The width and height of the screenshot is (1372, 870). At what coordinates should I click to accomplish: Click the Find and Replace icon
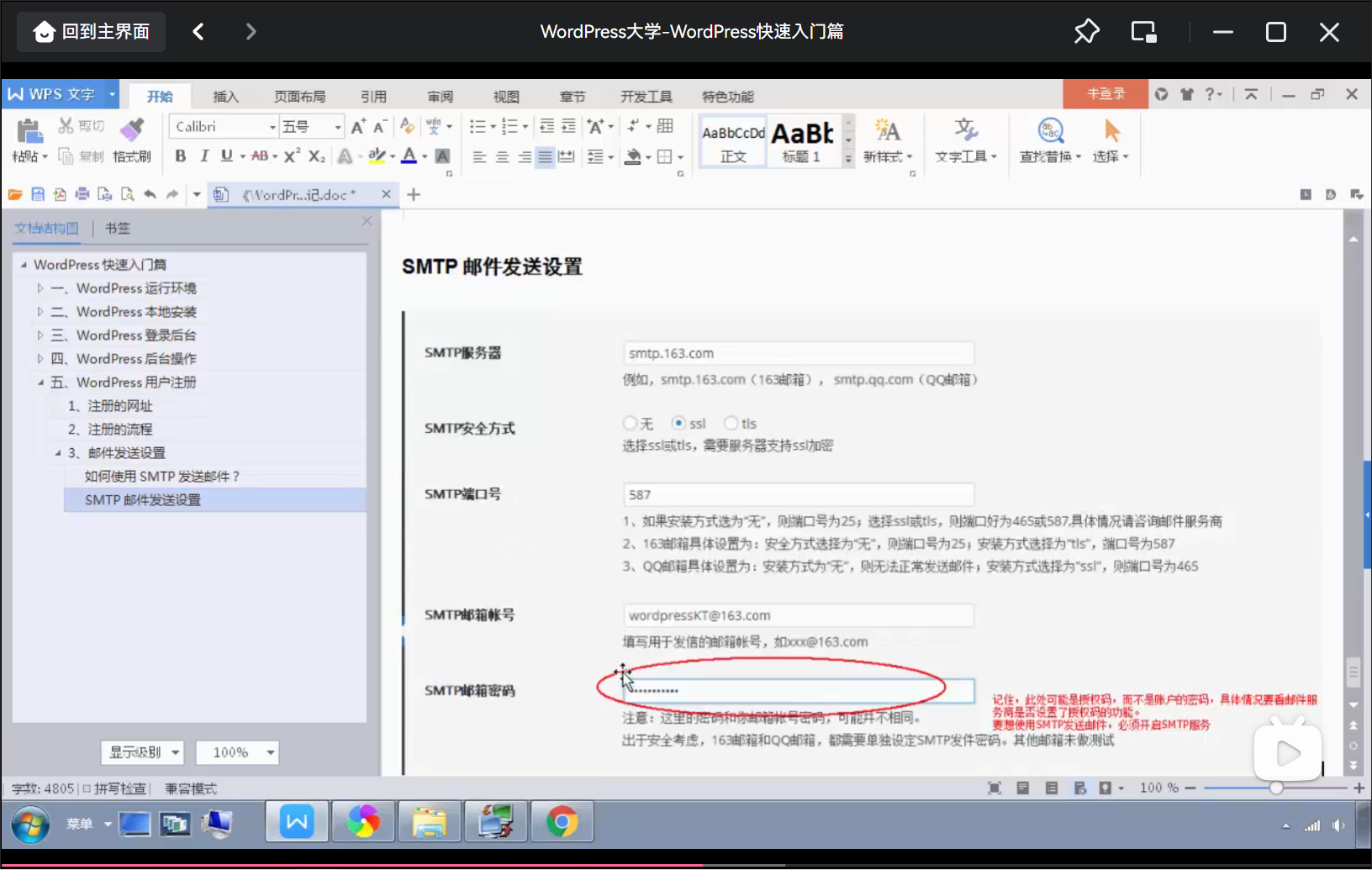tap(1051, 130)
